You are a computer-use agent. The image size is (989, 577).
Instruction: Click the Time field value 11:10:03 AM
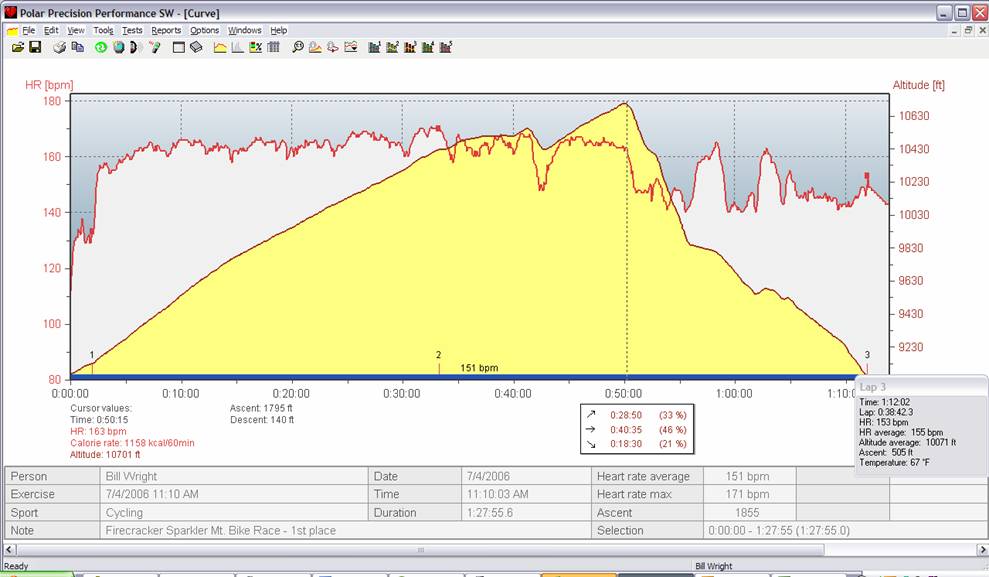[526, 494]
